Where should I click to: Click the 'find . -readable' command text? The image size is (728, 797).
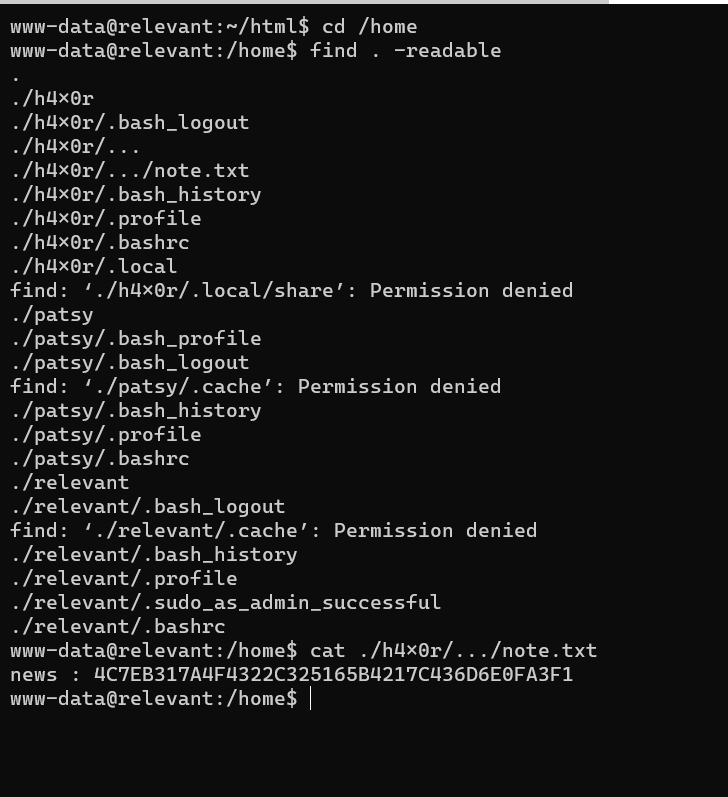point(405,51)
